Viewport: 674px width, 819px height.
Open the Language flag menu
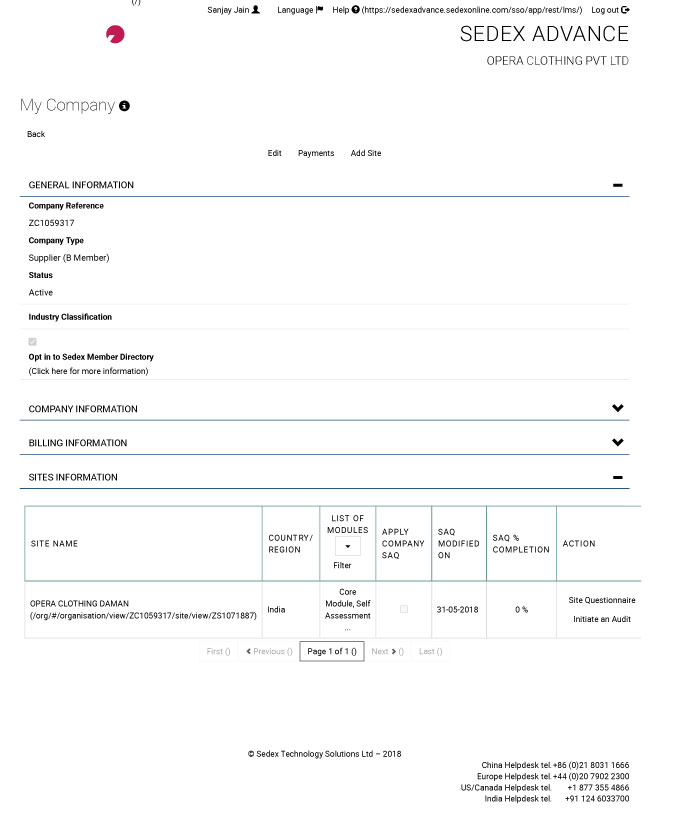pyautogui.click(x=300, y=10)
